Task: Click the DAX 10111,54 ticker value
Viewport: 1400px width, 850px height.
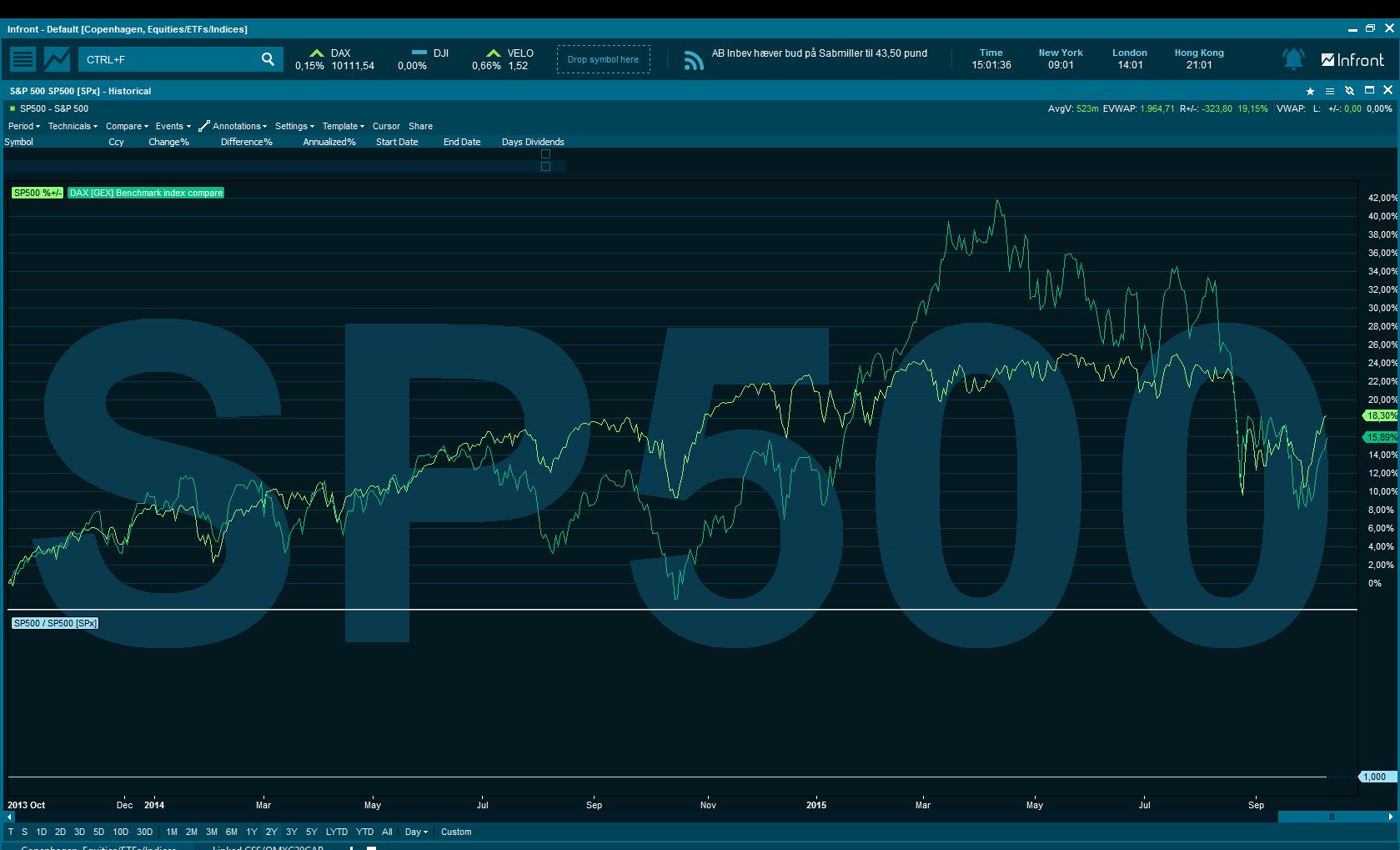Action: pos(353,66)
